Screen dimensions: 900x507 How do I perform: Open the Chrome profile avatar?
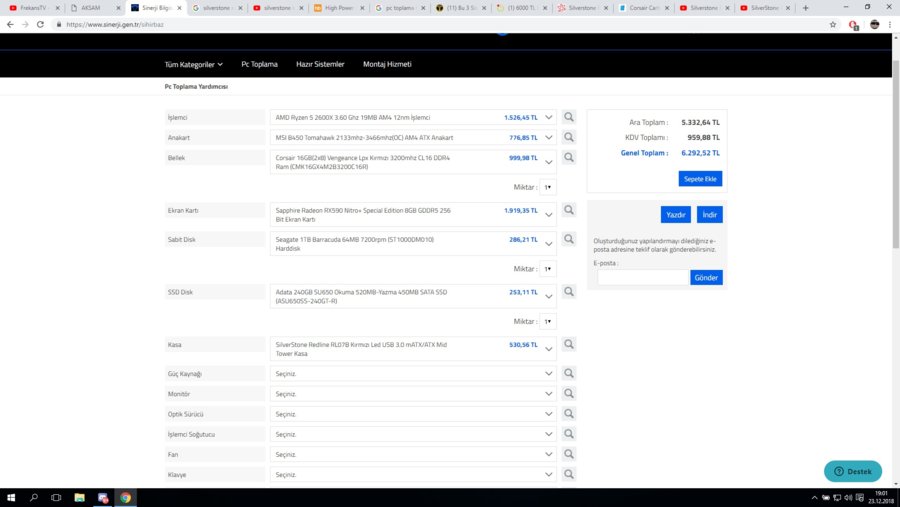874,25
